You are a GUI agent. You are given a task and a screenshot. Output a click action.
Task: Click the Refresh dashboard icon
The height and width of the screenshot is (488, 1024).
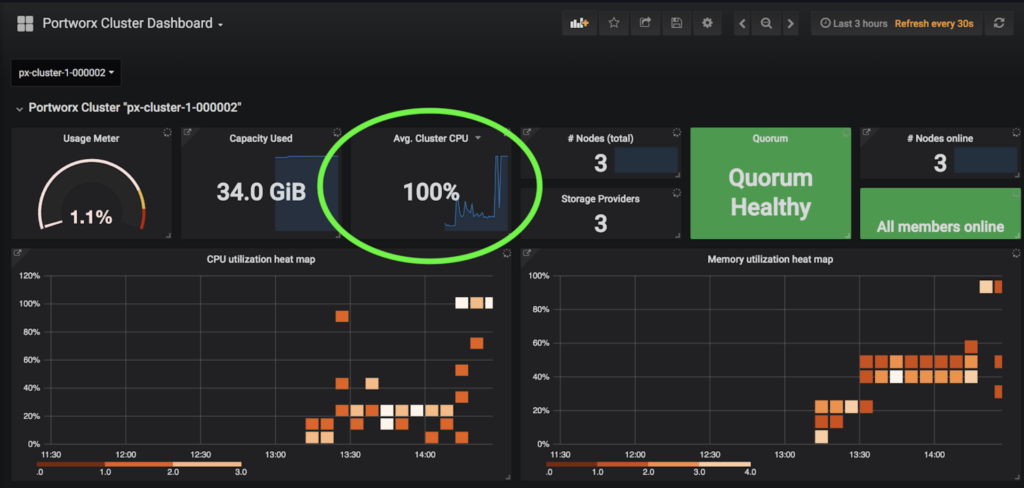point(998,23)
